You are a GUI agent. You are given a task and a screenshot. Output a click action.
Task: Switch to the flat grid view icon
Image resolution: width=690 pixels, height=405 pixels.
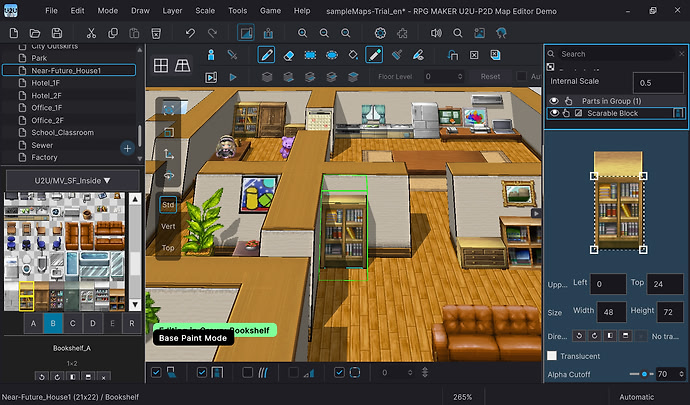tap(161, 66)
